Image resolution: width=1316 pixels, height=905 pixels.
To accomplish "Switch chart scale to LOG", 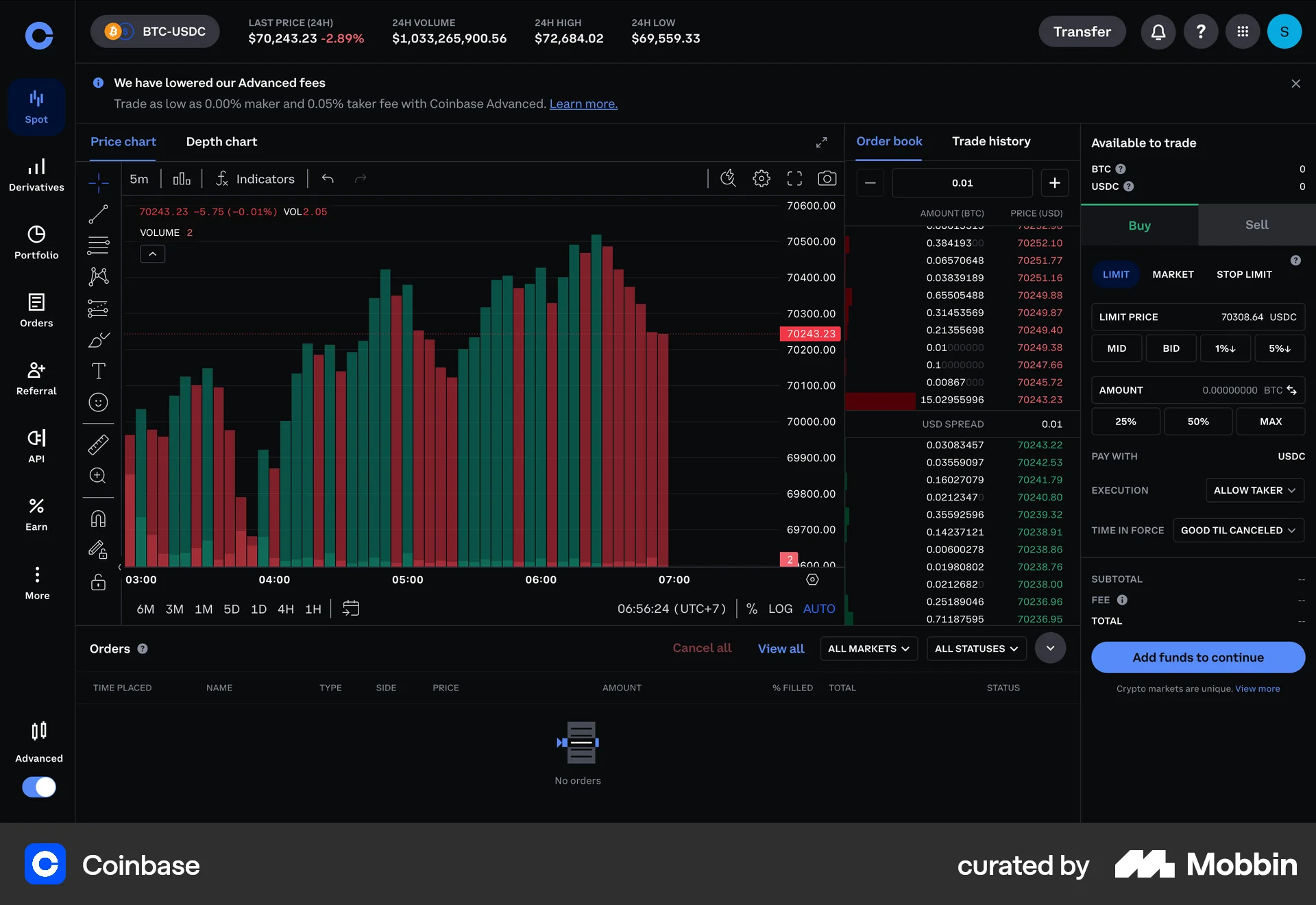I will coord(781,608).
